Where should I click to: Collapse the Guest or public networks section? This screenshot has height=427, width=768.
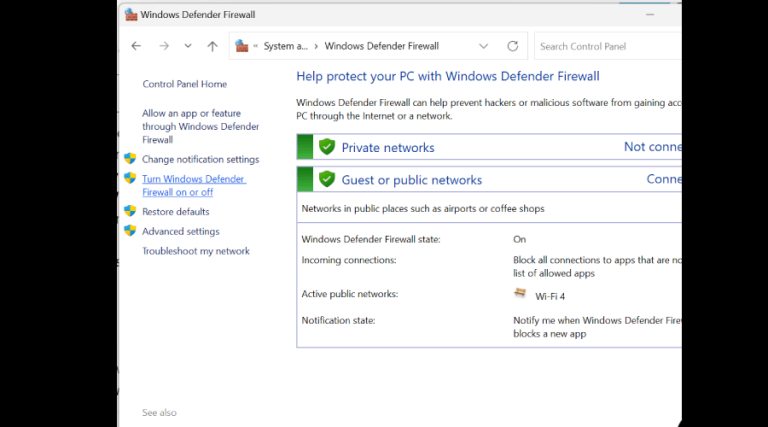coord(411,180)
